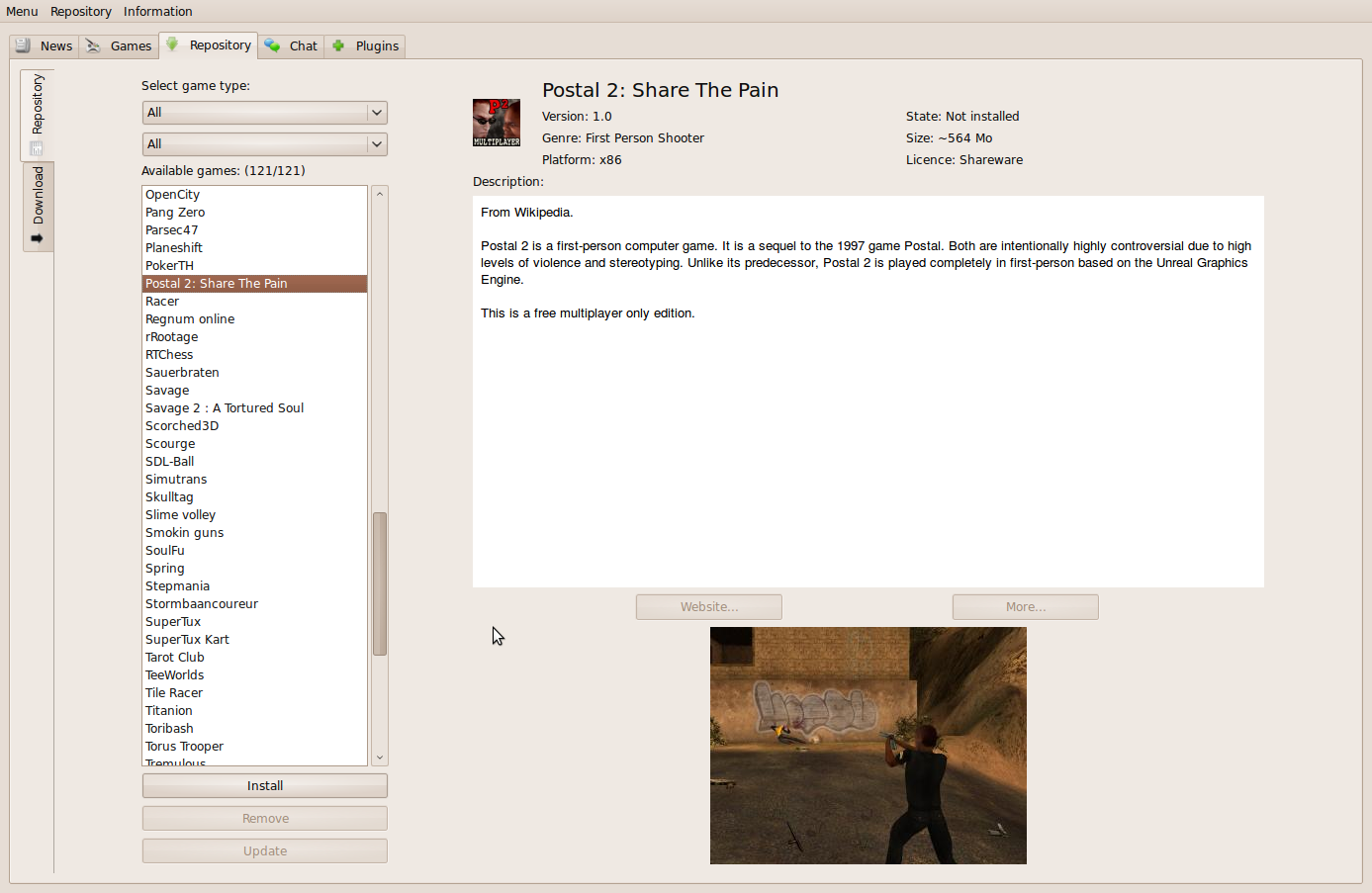Click the Website... button
This screenshot has height=893, width=1372.
[708, 607]
